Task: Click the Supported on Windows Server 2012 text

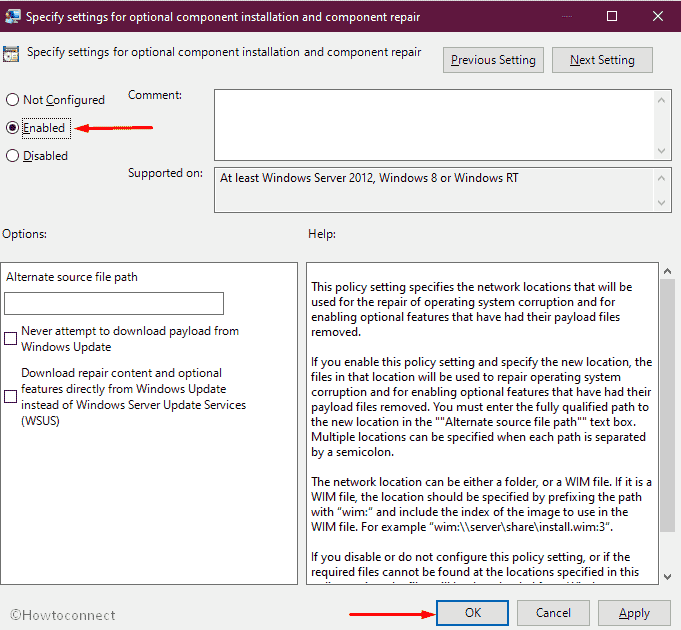Action: click(369, 178)
